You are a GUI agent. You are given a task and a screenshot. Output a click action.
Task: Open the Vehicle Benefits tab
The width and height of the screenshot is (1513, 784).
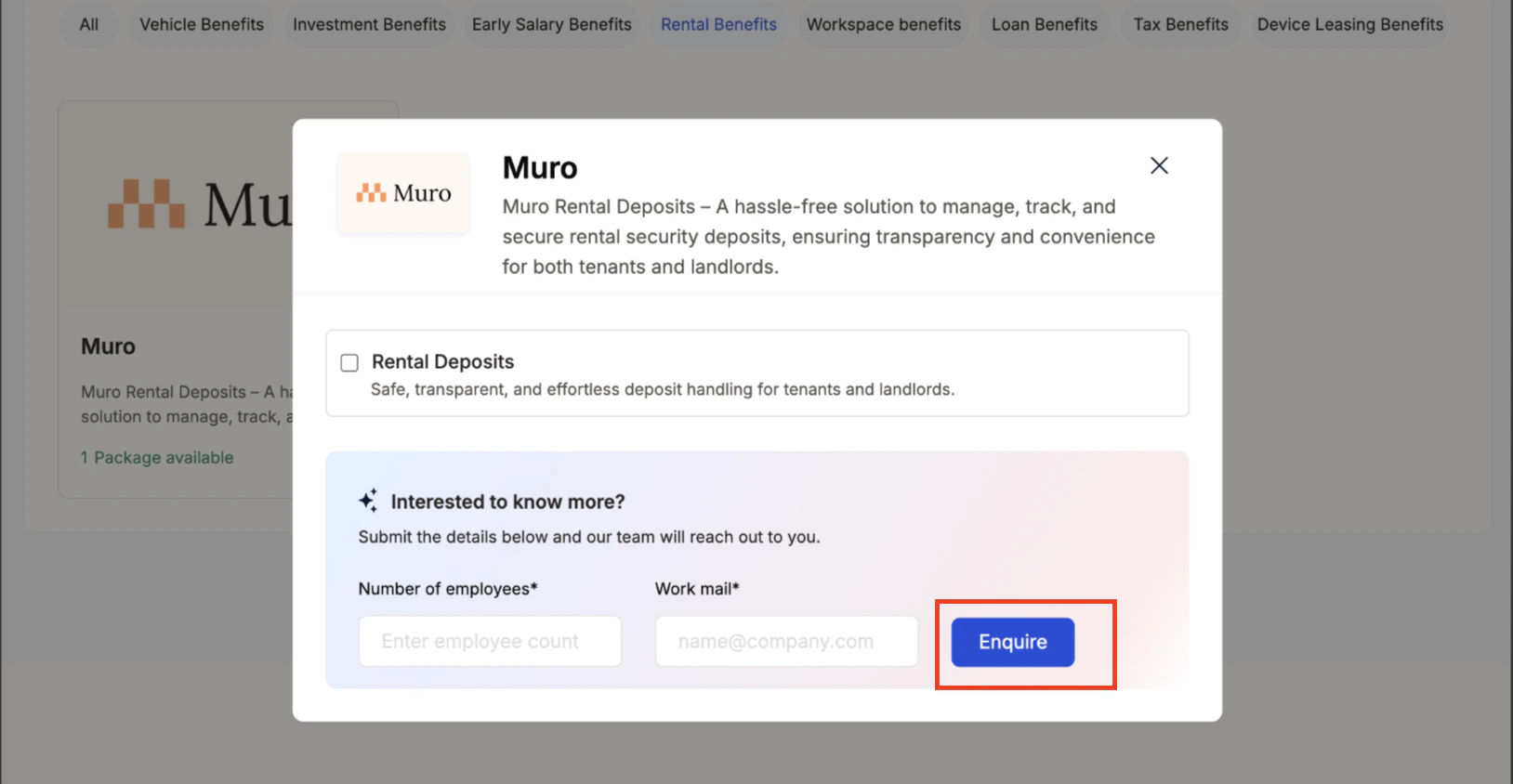pyautogui.click(x=202, y=24)
